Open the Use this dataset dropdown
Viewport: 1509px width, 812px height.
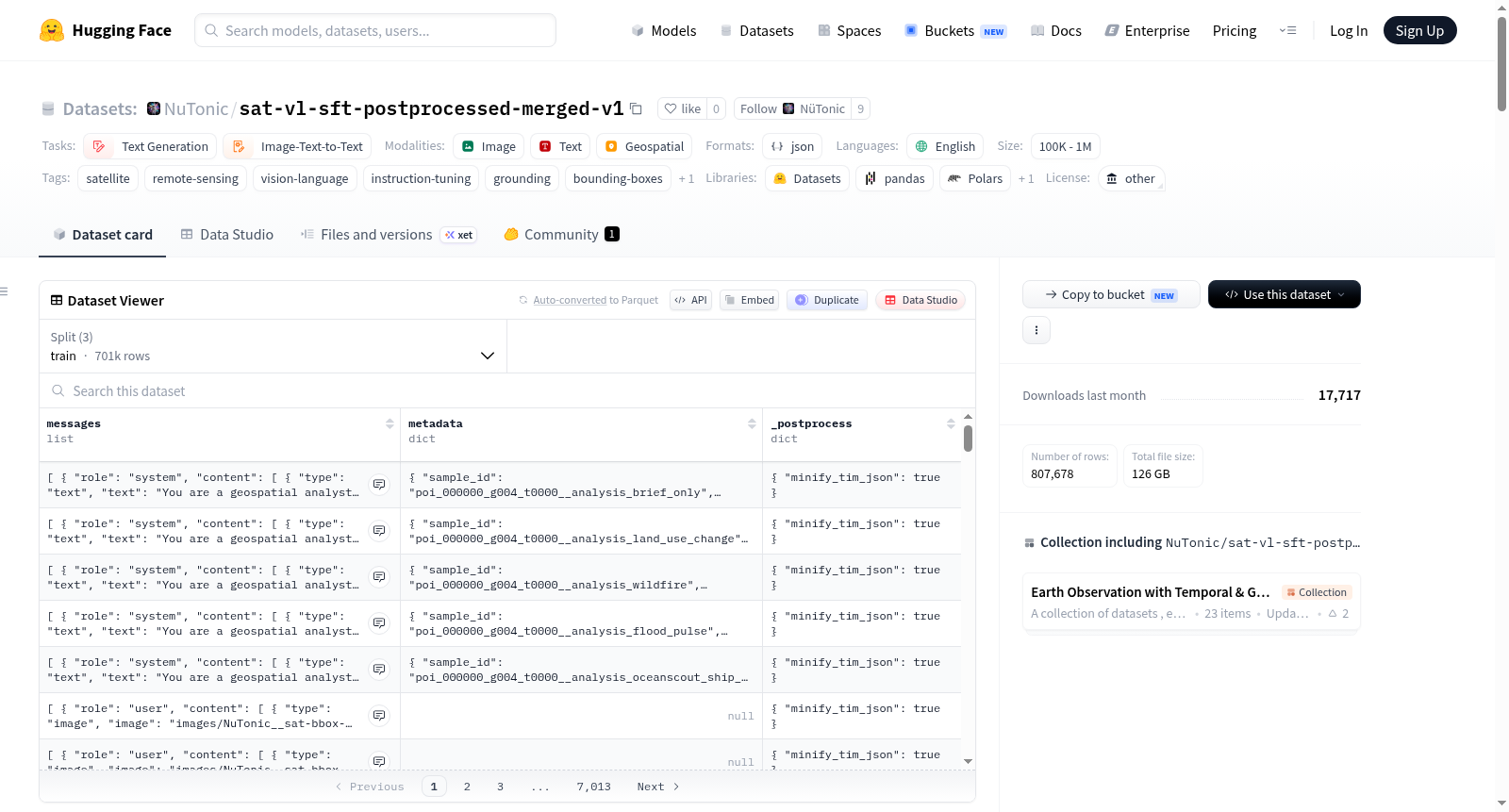(1285, 294)
